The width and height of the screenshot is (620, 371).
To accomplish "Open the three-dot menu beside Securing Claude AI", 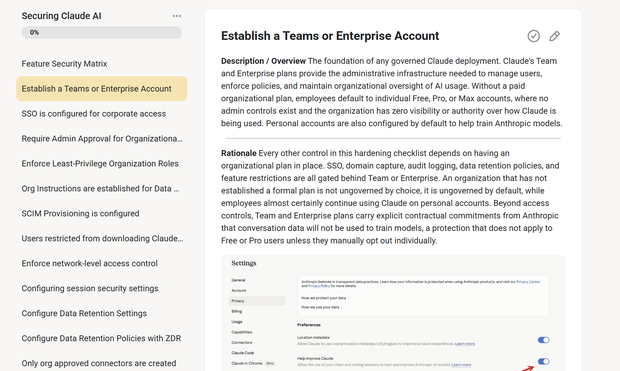I will [x=177, y=16].
